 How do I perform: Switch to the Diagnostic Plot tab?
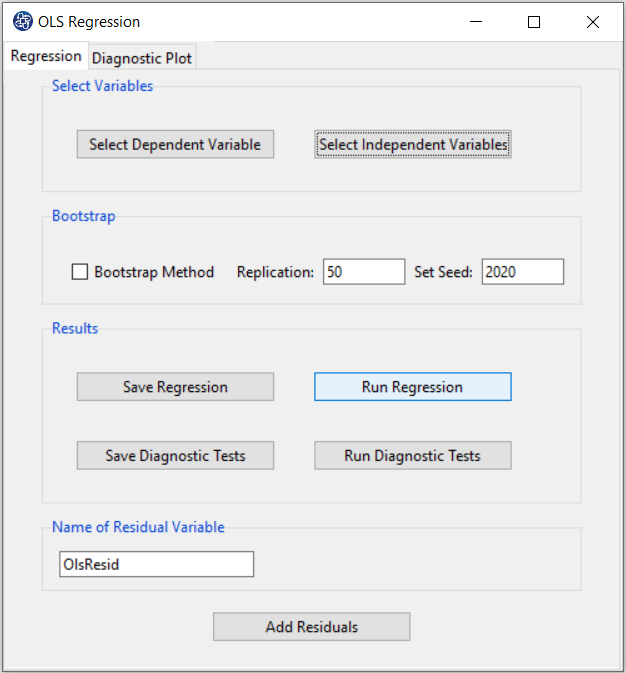(142, 58)
